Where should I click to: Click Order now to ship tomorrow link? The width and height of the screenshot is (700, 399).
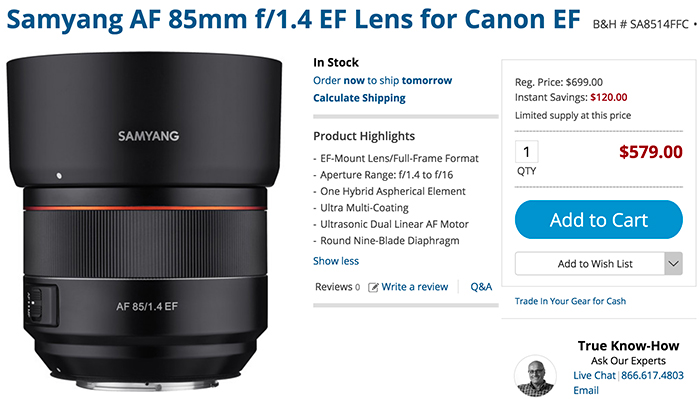point(383,81)
